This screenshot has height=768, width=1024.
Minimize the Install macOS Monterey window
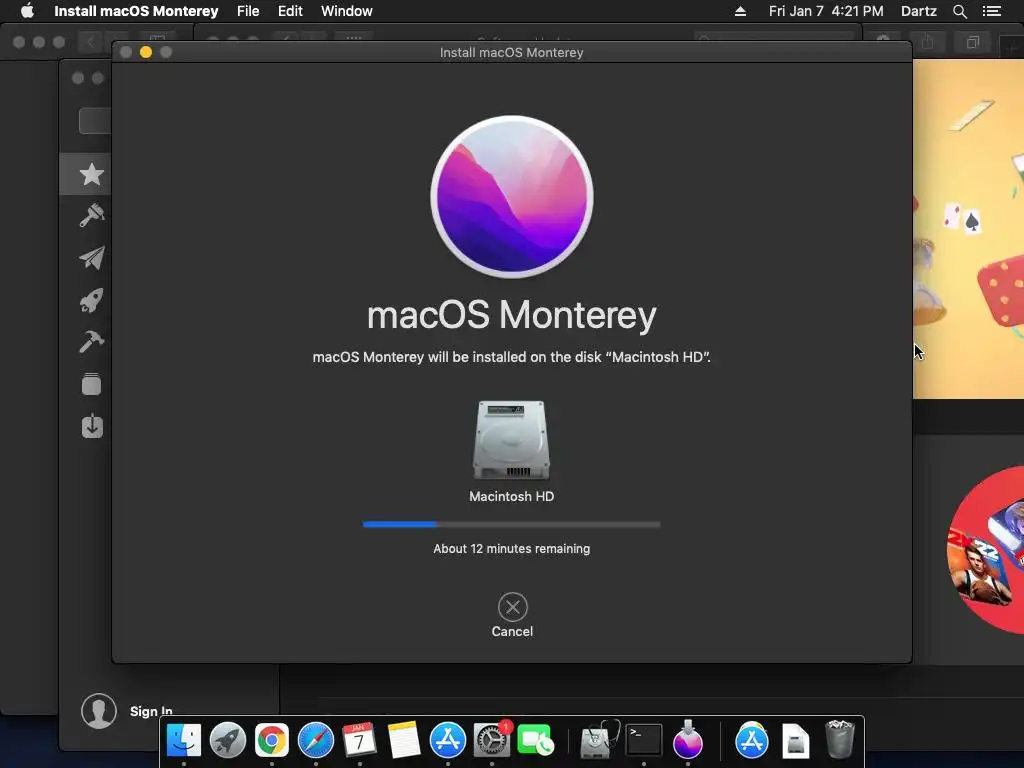point(146,52)
